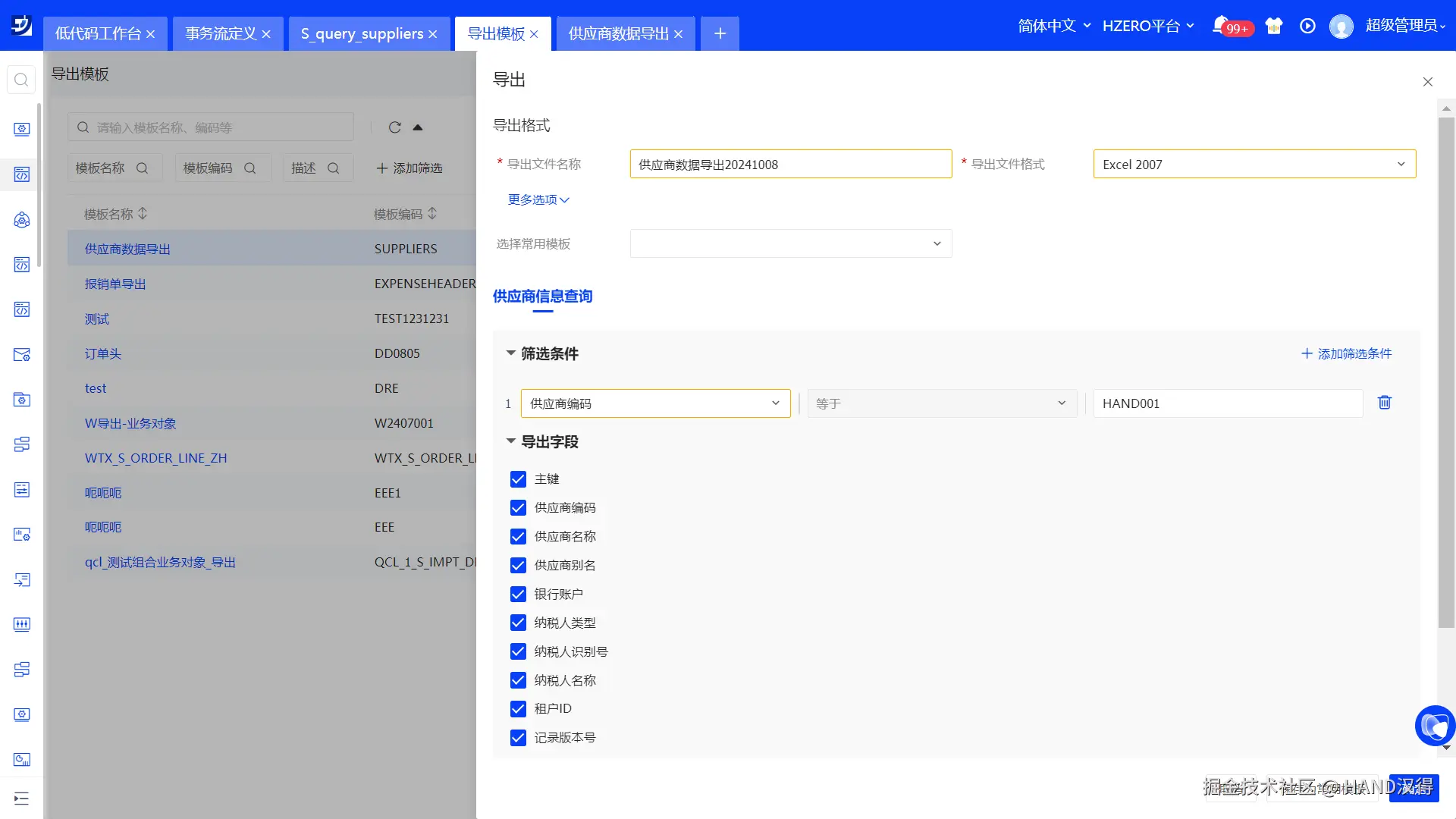The height and width of the screenshot is (819, 1456).
Task: Switch to the 供应商数据导出 tab
Action: tap(618, 34)
